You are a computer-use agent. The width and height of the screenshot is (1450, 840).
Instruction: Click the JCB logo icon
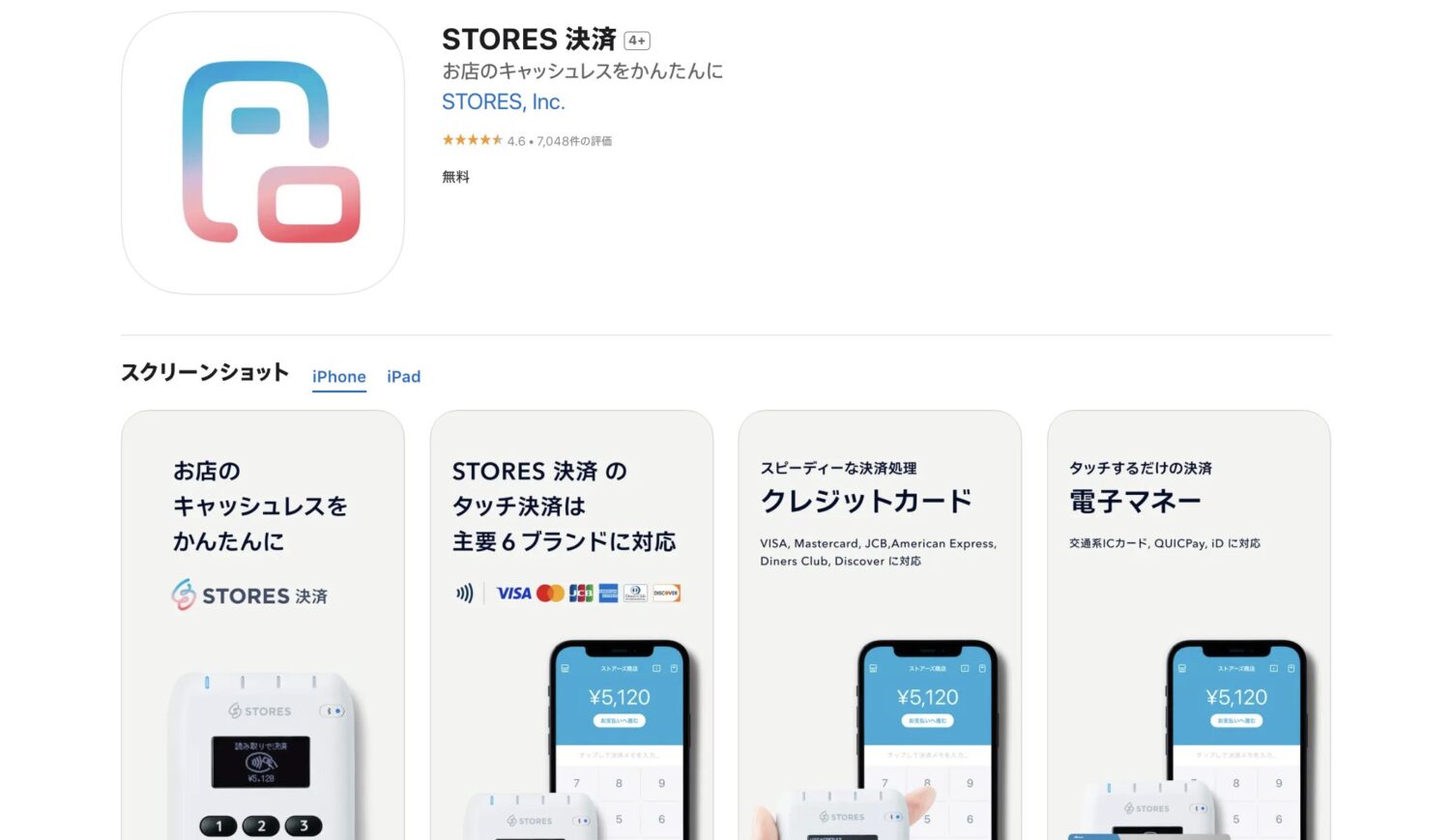tap(581, 594)
